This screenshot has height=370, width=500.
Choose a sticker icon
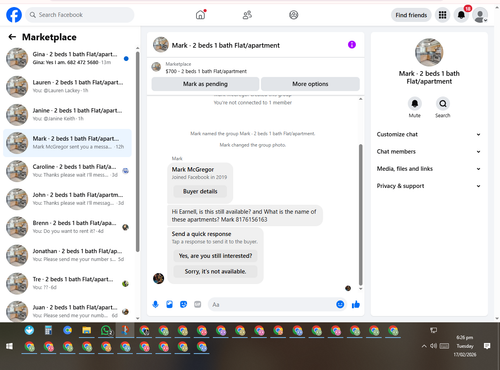click(x=184, y=304)
